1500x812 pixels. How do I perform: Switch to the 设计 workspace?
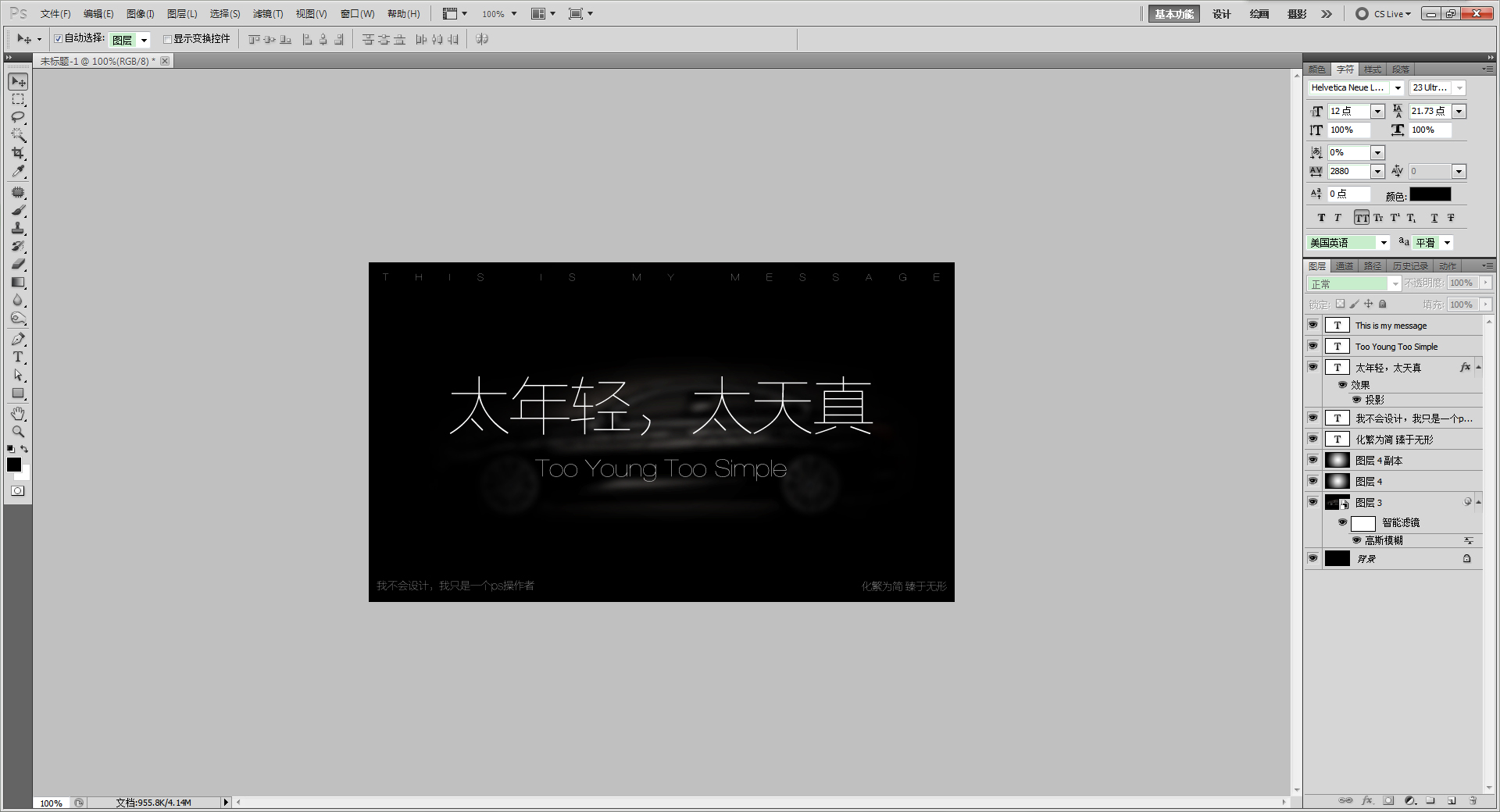click(1220, 13)
